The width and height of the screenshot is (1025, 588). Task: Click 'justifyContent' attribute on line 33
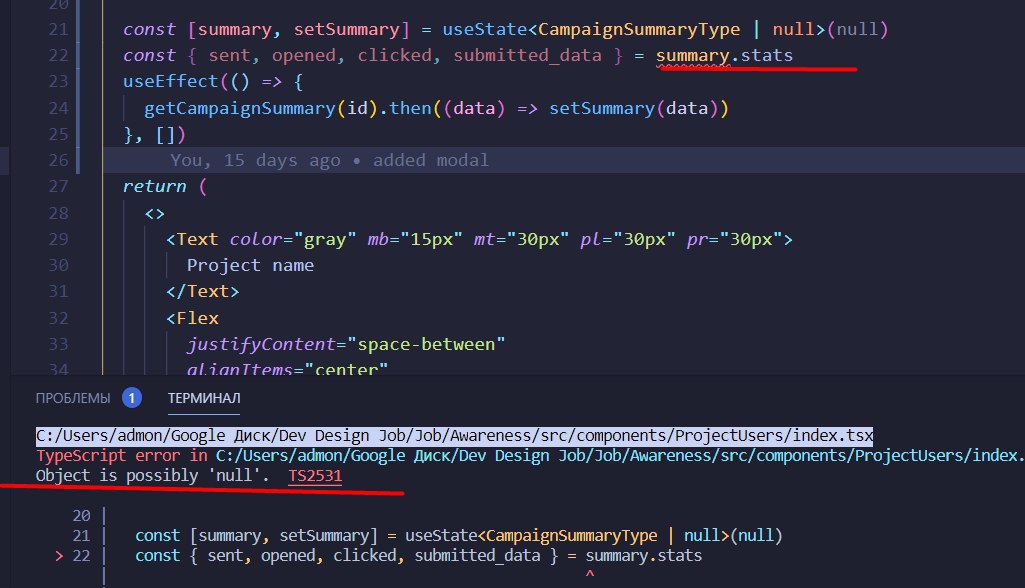pyautogui.click(x=261, y=344)
